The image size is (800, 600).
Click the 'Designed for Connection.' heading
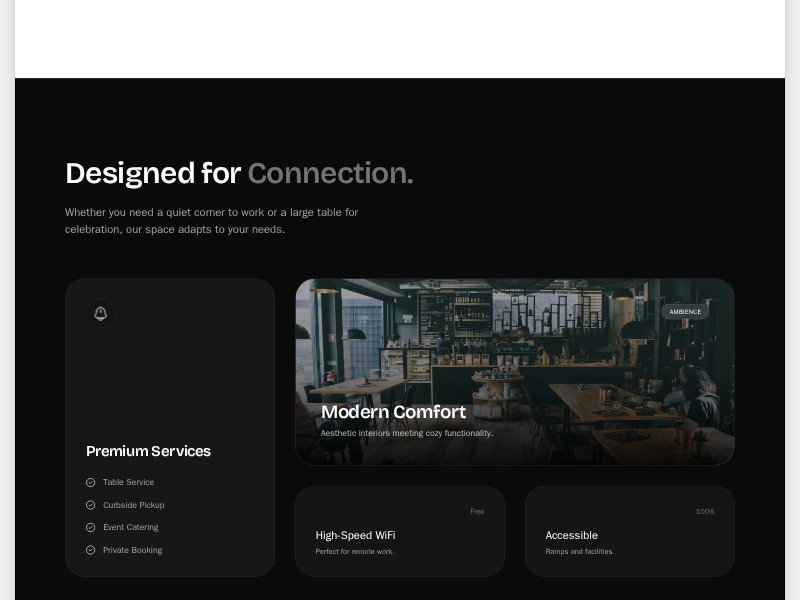point(239,173)
